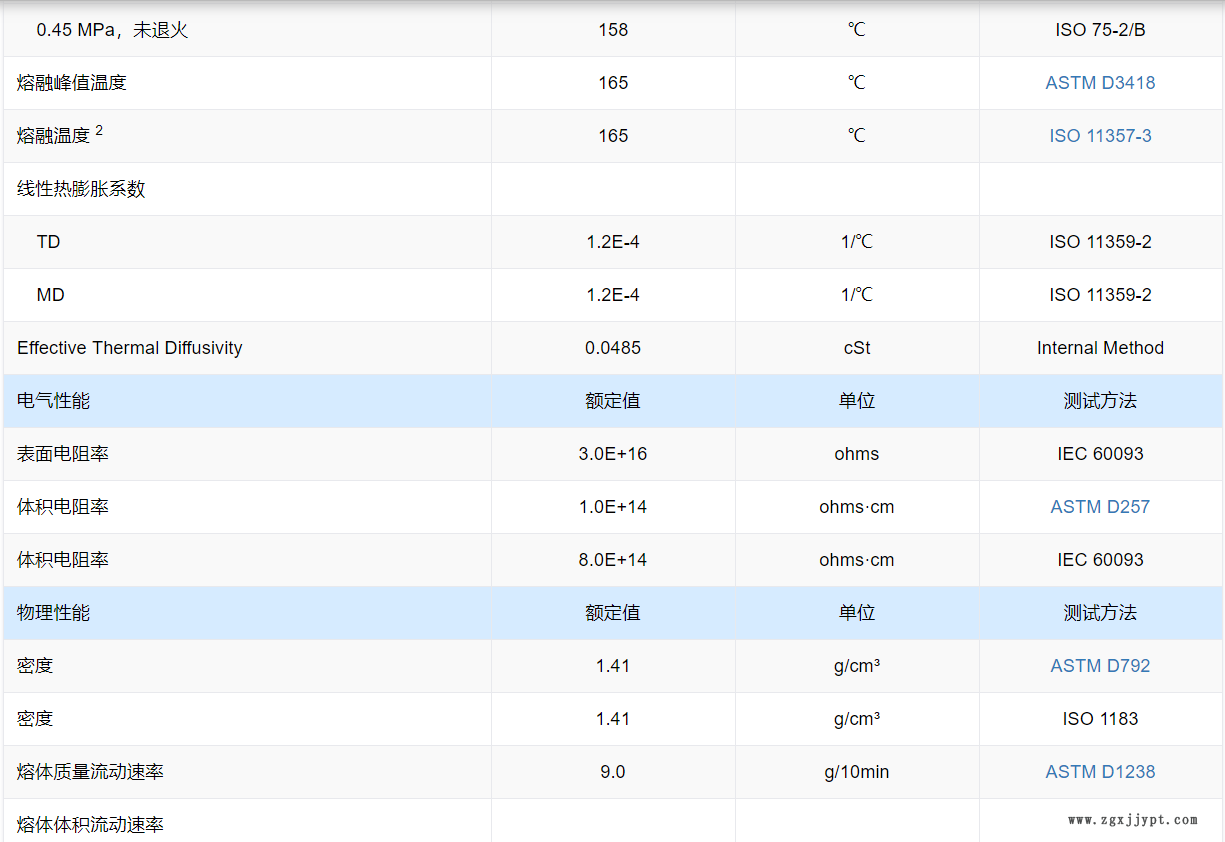Click the value 158

tap(613, 30)
